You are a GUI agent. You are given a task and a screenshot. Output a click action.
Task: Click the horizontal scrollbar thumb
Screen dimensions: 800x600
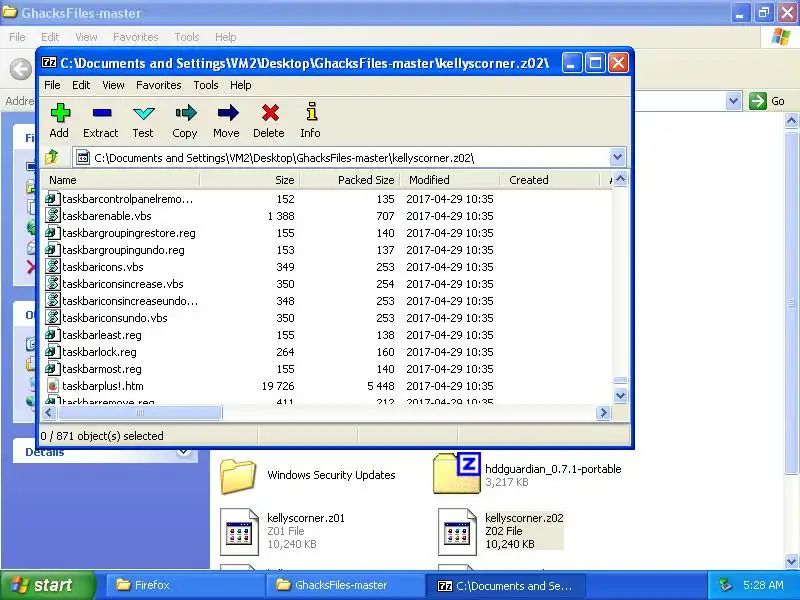pos(140,412)
